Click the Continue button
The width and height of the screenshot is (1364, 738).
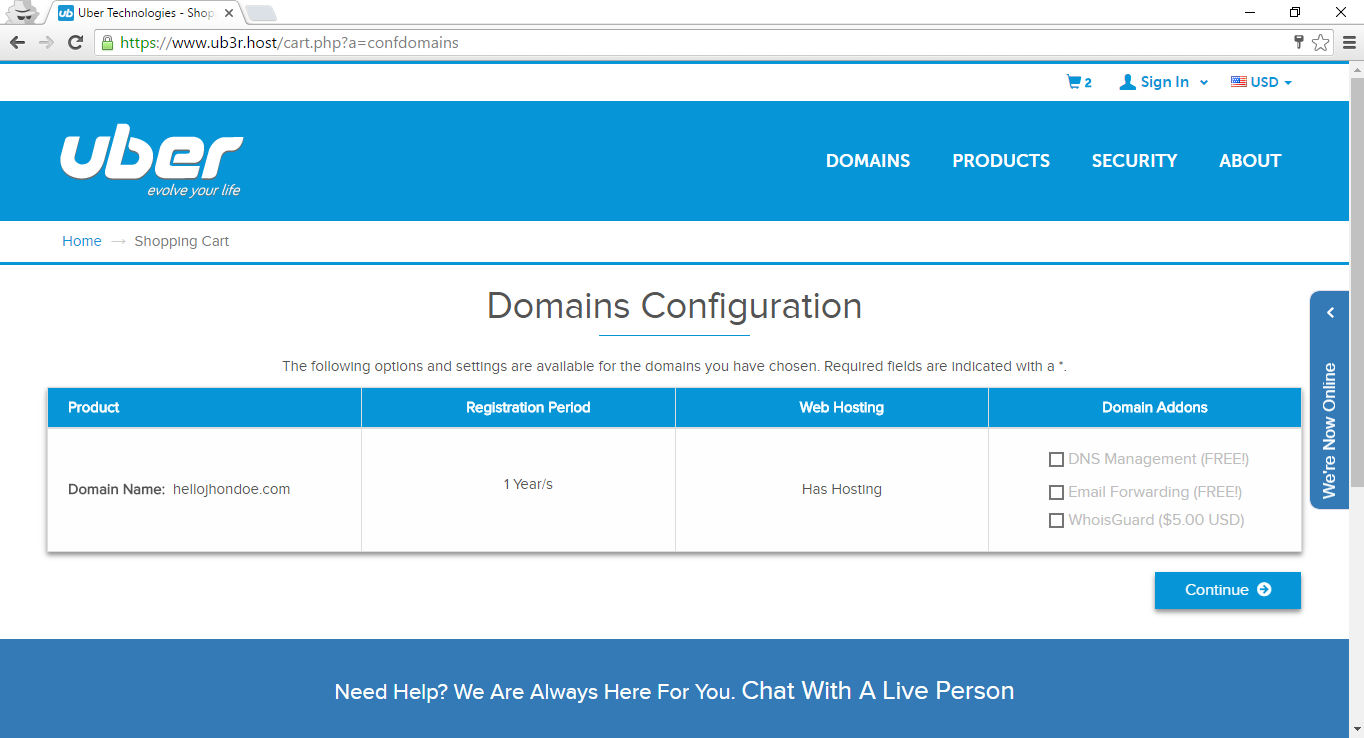click(1227, 590)
